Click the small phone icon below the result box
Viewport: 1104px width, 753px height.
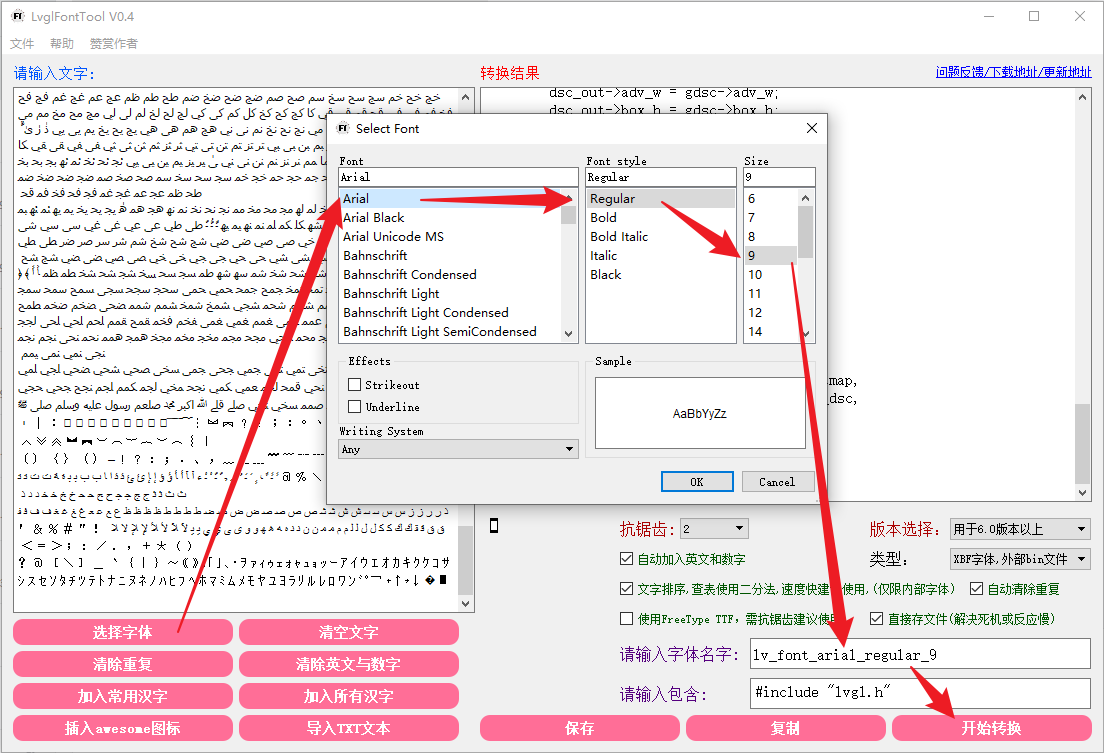[x=494, y=525]
